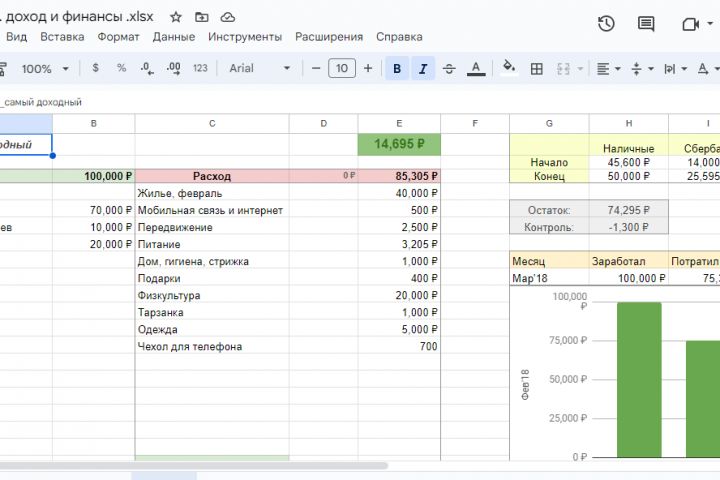720x480 pixels.
Task: Open the Инструменты menu
Action: click(245, 37)
